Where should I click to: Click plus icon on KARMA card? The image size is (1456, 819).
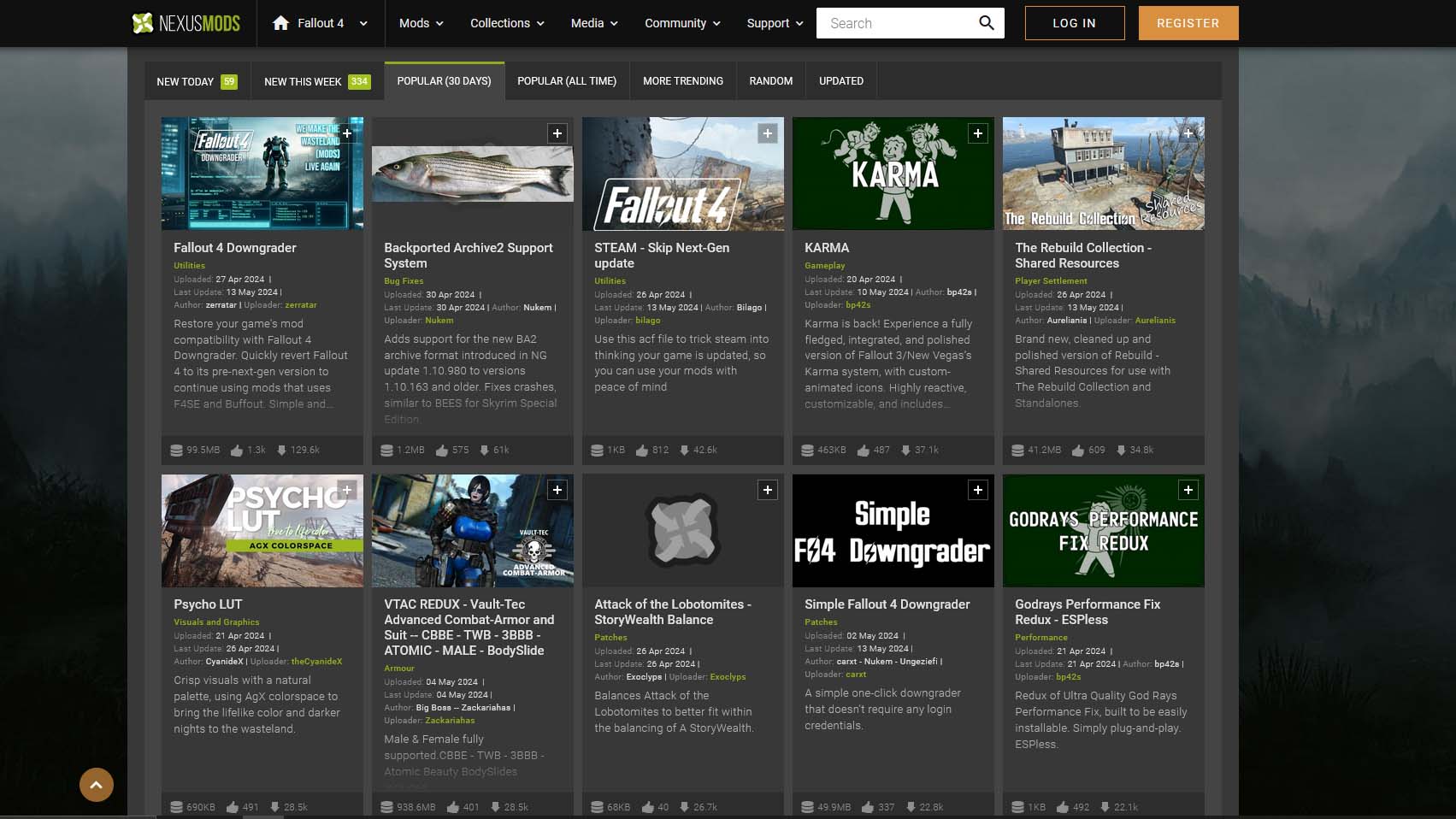[978, 133]
